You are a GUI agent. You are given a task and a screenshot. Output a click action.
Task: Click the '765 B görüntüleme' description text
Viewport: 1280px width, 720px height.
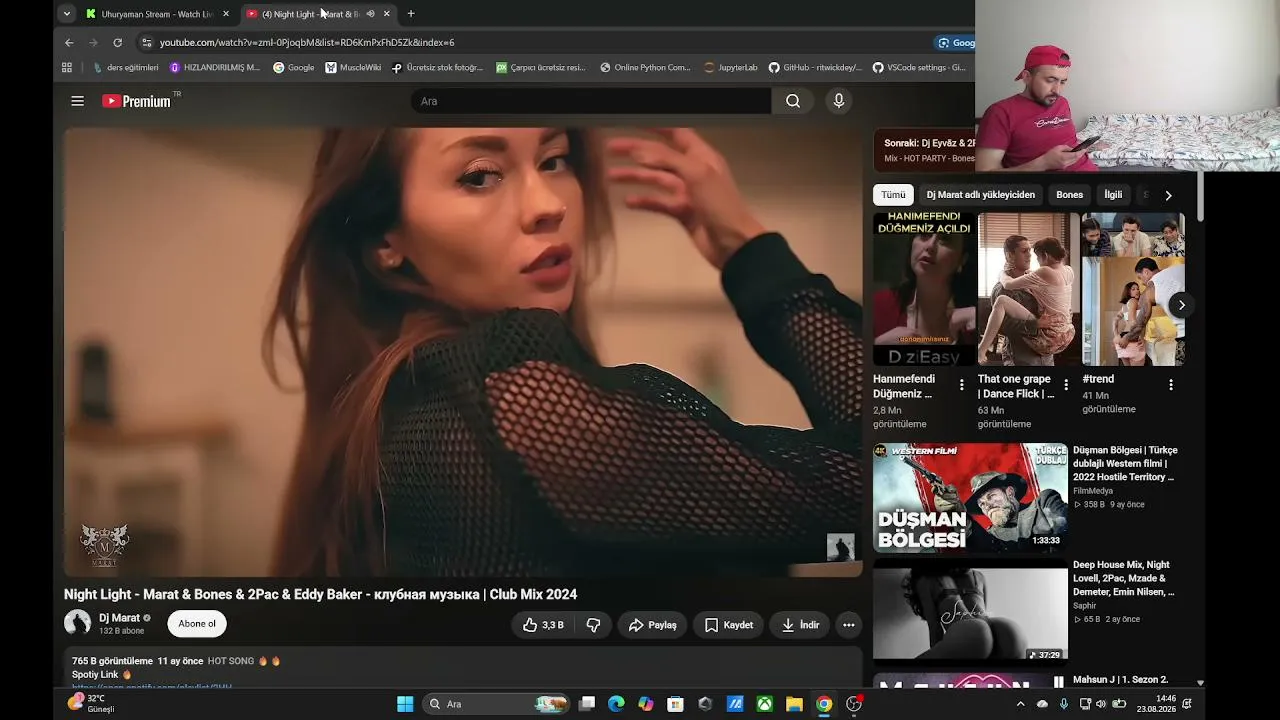point(112,661)
